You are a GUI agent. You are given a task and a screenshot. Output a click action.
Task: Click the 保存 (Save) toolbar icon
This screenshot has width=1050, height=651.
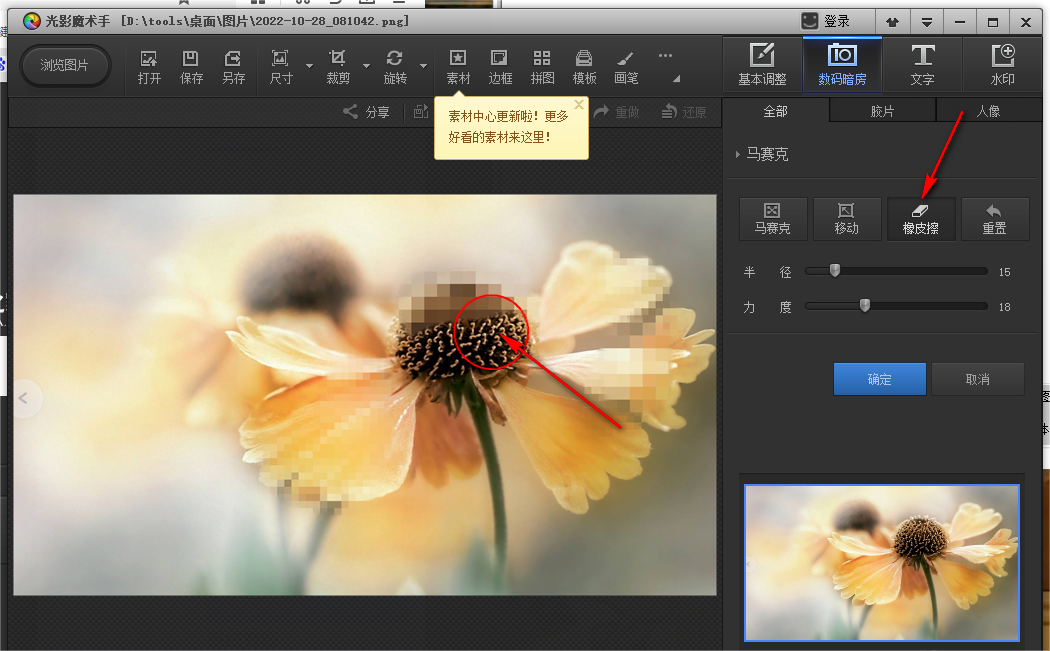(191, 66)
